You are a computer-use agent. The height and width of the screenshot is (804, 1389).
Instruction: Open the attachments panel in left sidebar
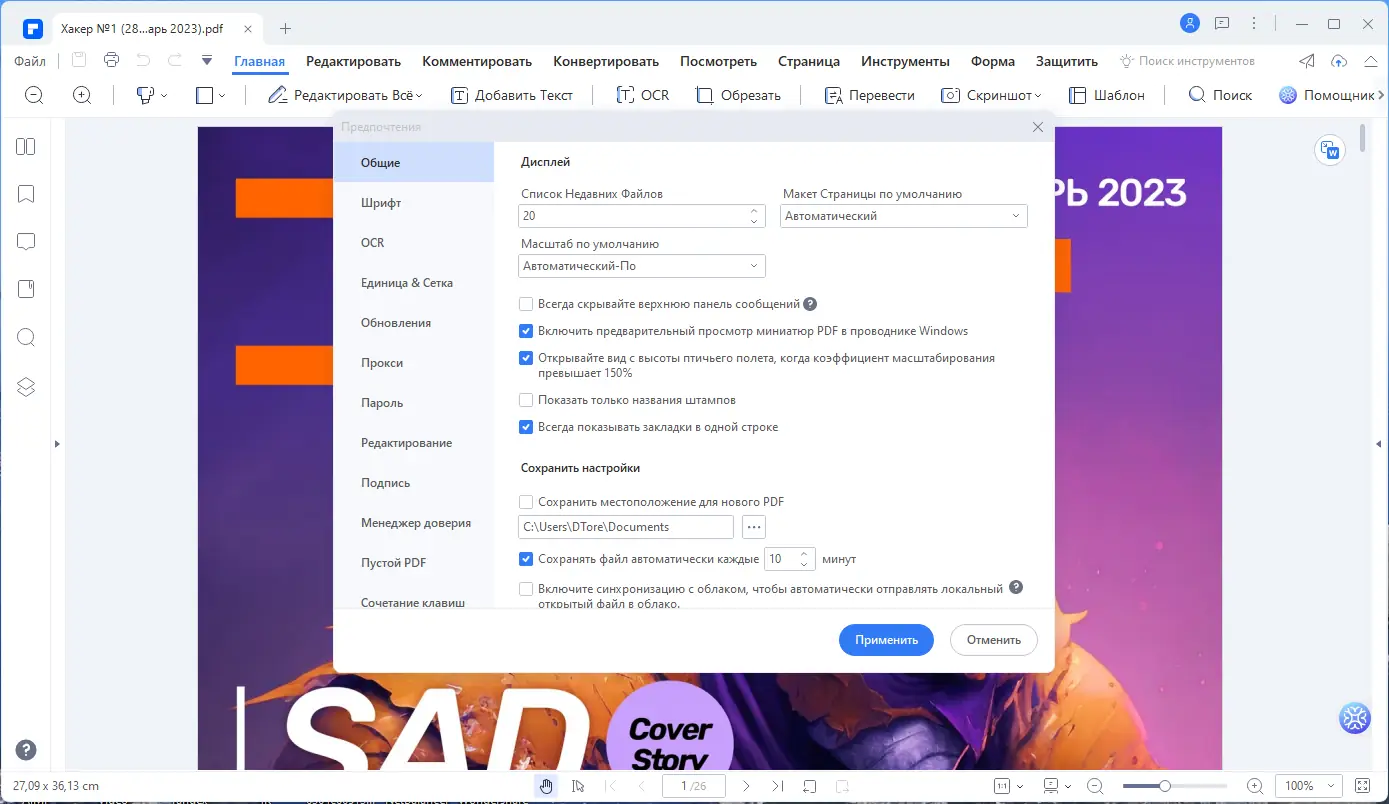(x=26, y=289)
